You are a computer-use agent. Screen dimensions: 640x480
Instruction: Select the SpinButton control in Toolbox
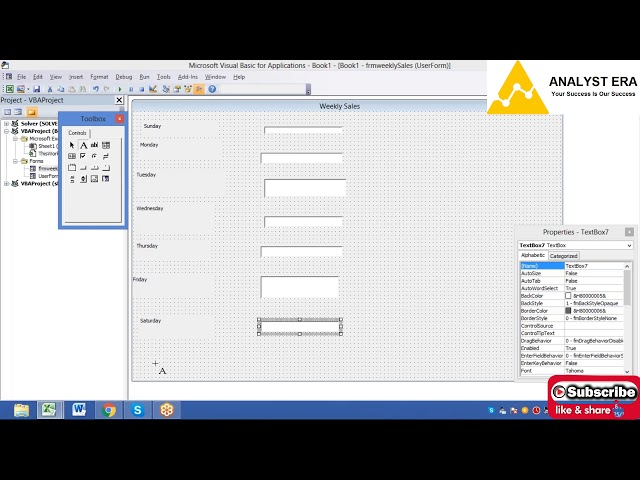83,179
